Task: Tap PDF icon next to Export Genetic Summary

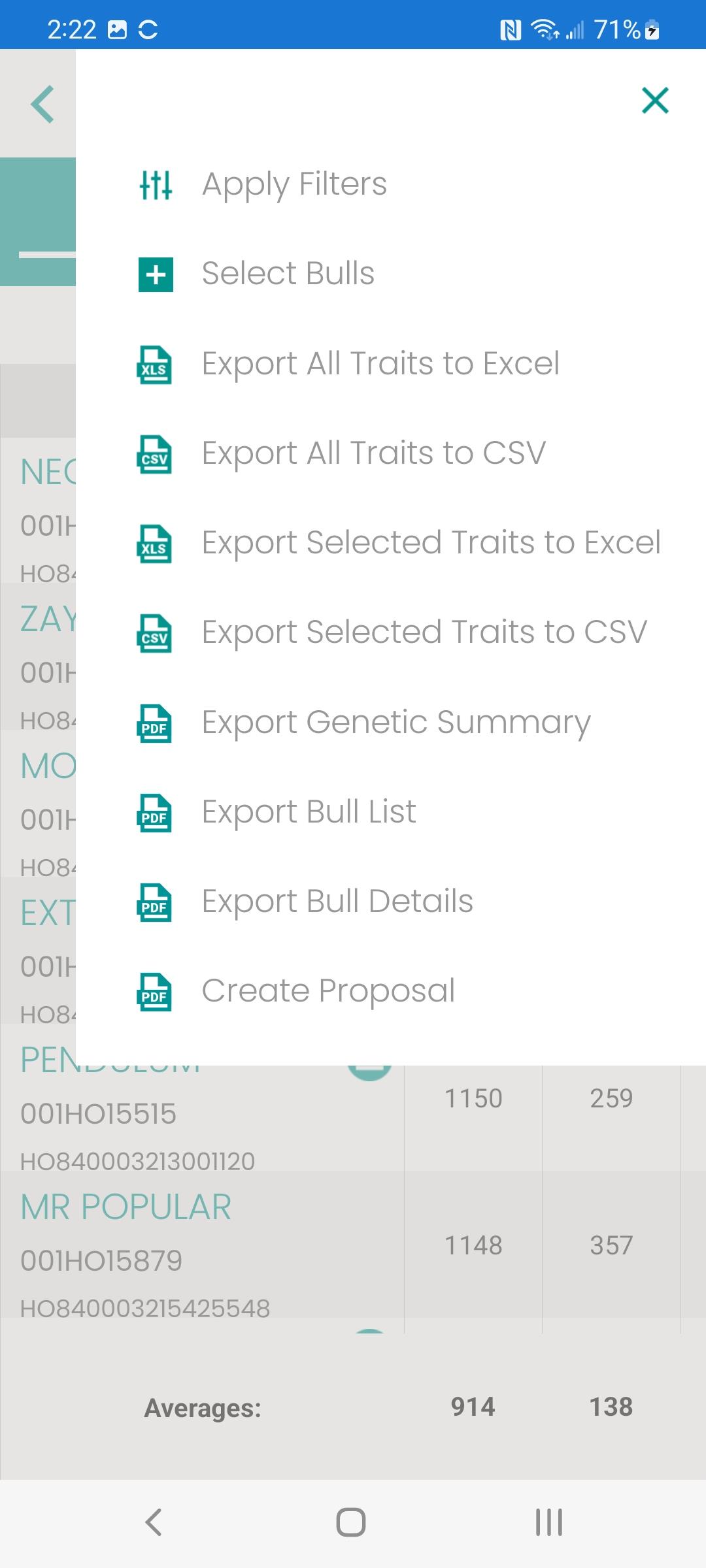Action: [154, 723]
